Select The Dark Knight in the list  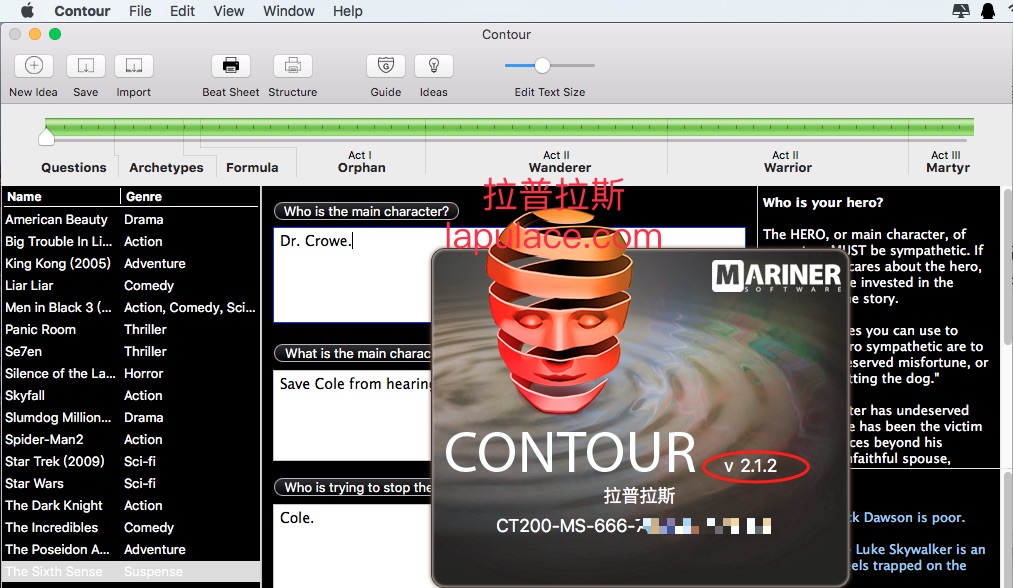131,505
